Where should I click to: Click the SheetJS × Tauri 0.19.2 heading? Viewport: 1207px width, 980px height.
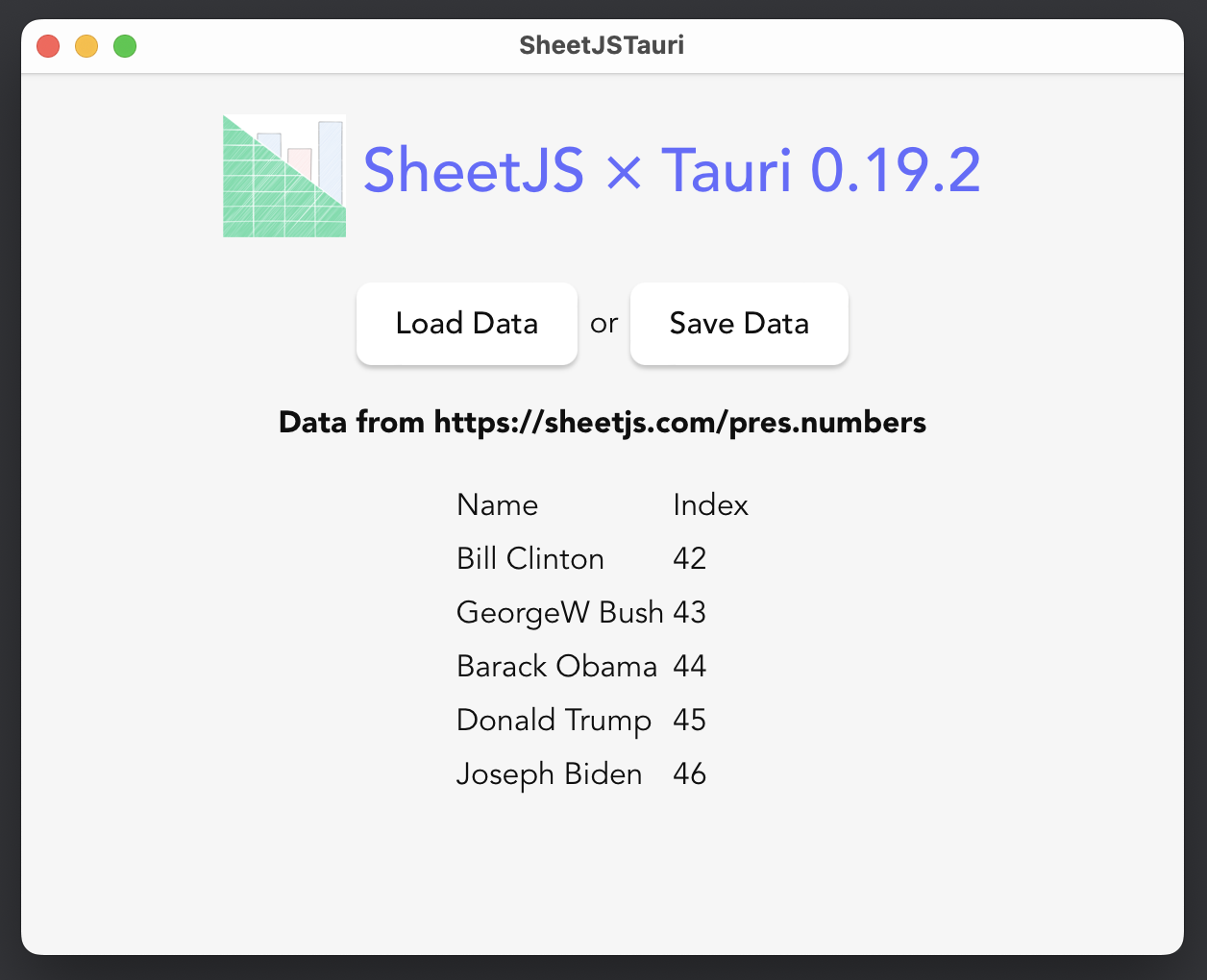coord(672,171)
